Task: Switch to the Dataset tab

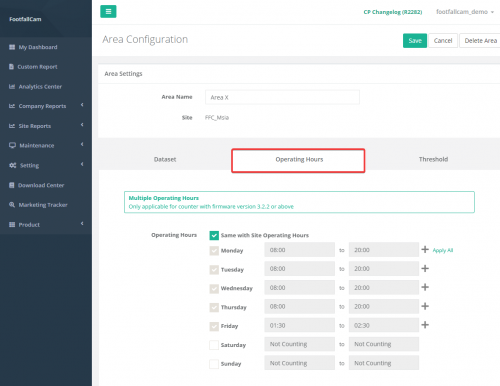Action: click(x=165, y=159)
